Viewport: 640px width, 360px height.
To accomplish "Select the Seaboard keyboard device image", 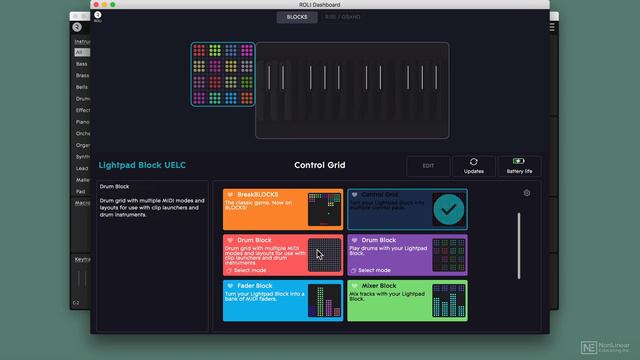I will [x=352, y=90].
